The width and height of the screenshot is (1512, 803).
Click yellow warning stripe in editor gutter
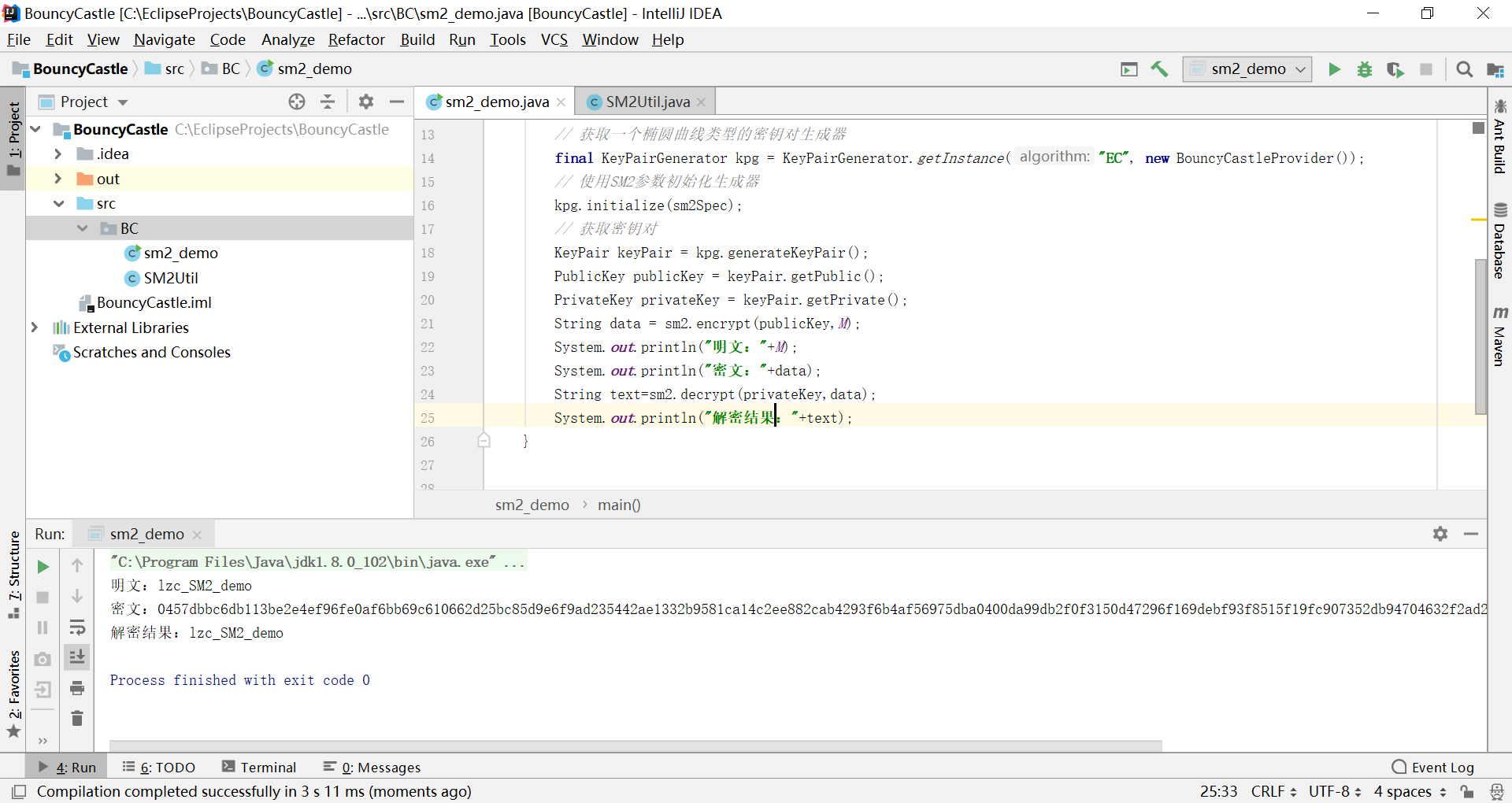coord(1478,220)
